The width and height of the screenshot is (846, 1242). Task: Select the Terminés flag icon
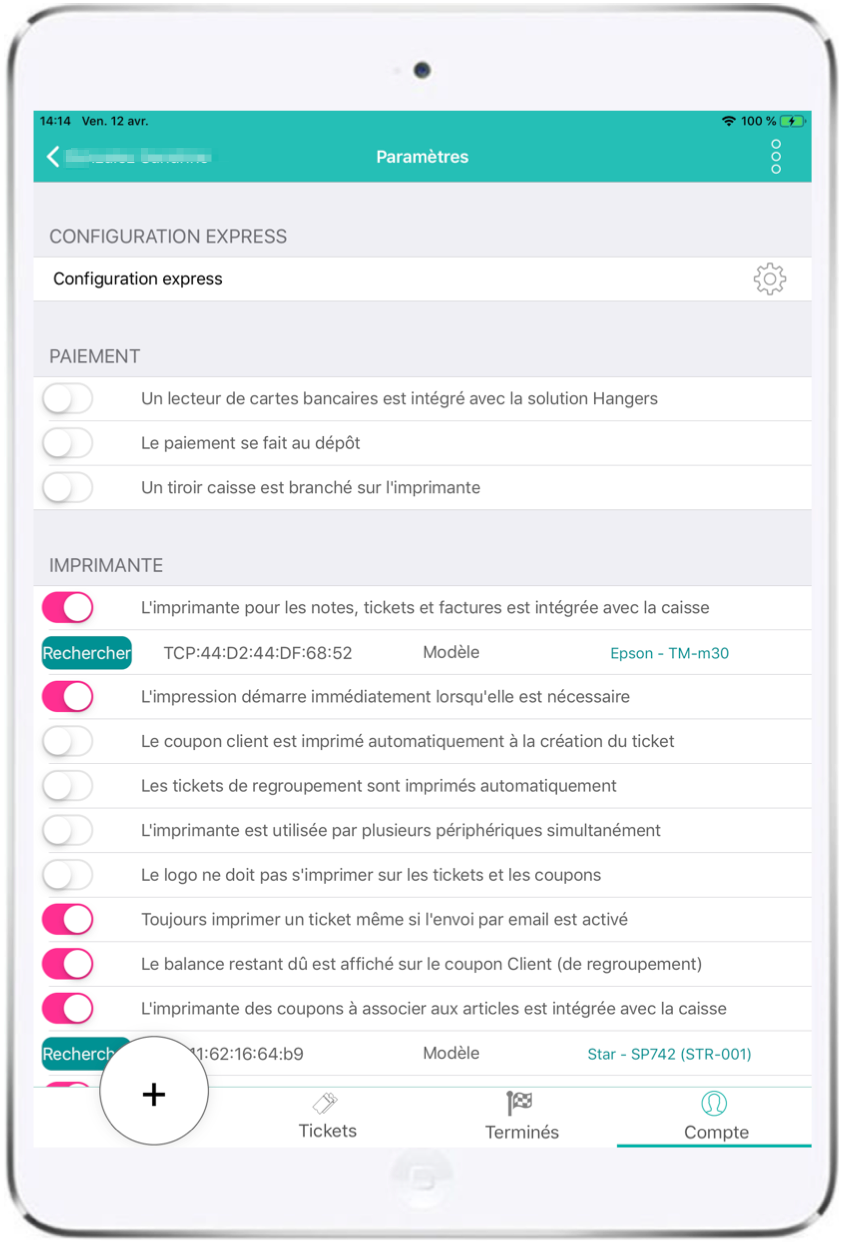point(520,1103)
